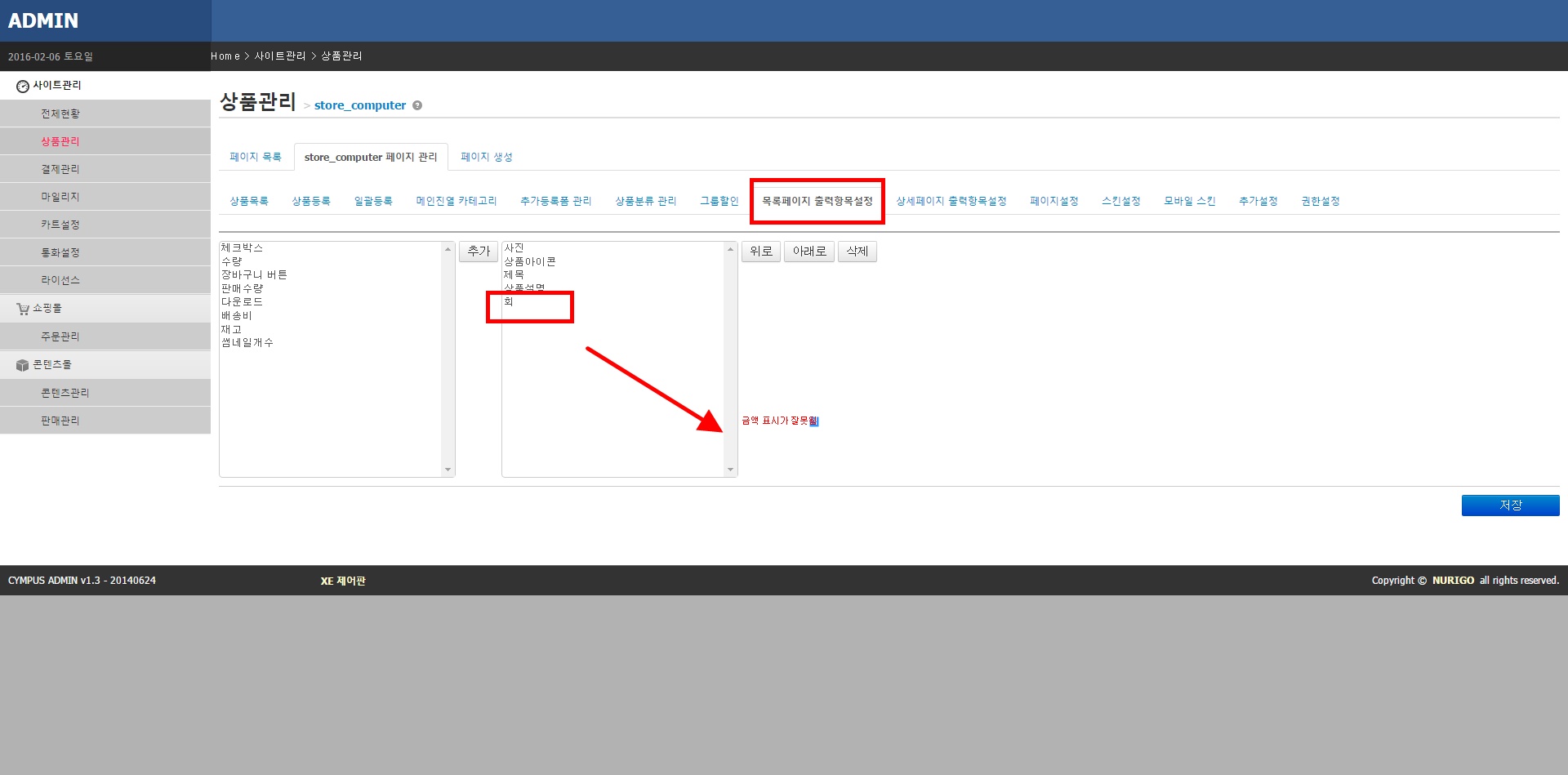Viewport: 1568px width, 775px height.
Task: Open the XE 제어판 footer link
Action: [343, 581]
